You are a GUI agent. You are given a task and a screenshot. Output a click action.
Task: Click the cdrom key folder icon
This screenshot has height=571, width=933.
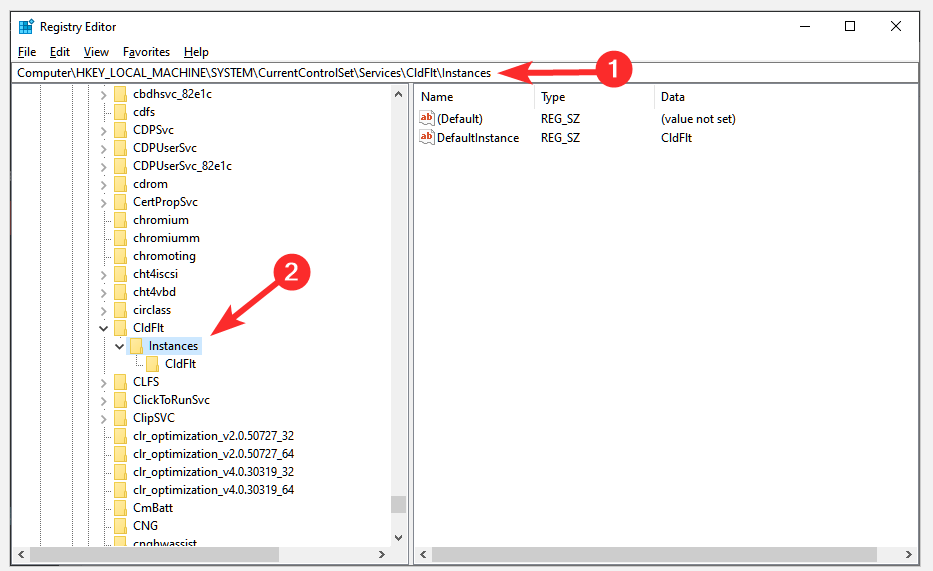pos(120,184)
